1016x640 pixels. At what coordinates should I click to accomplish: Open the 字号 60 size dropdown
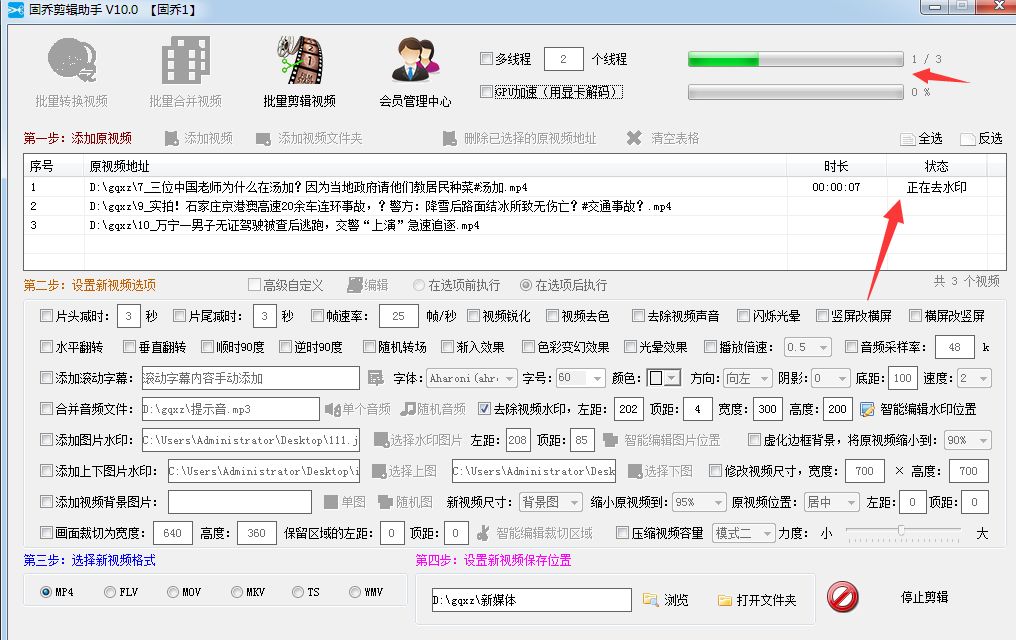click(x=581, y=378)
